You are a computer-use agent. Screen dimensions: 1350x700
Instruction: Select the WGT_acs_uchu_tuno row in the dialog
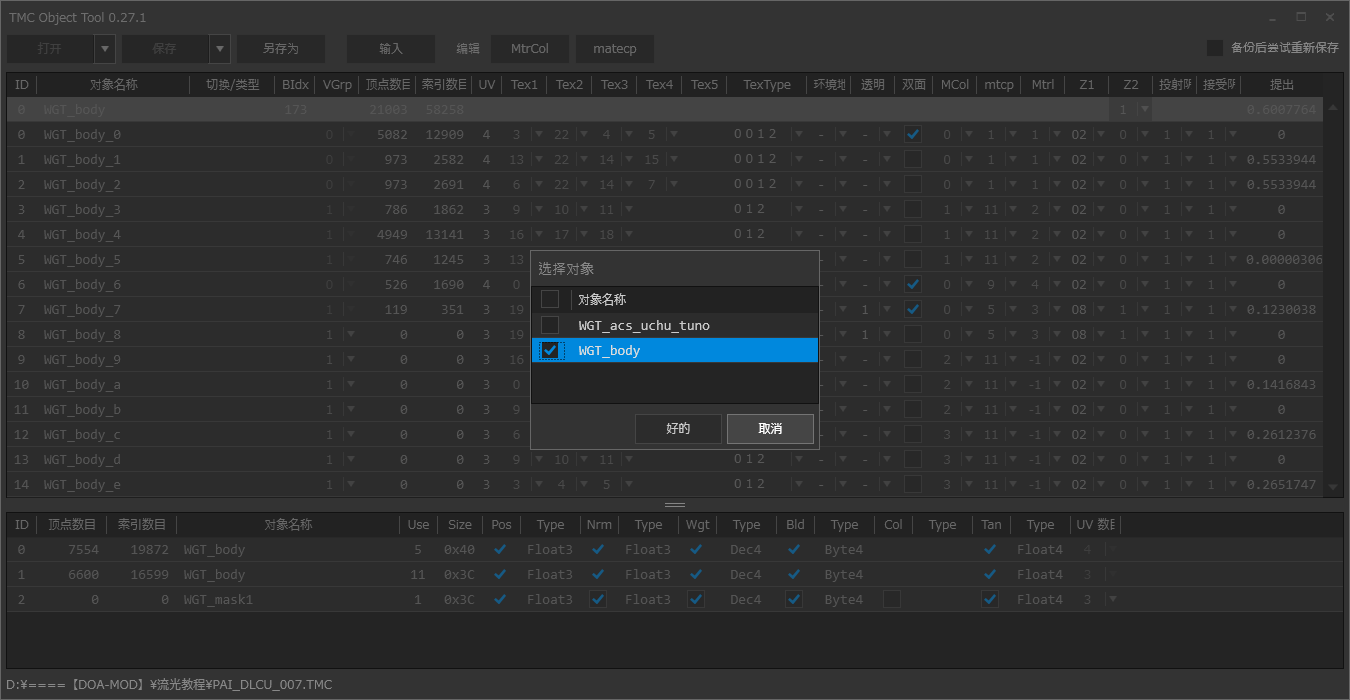tap(675, 325)
